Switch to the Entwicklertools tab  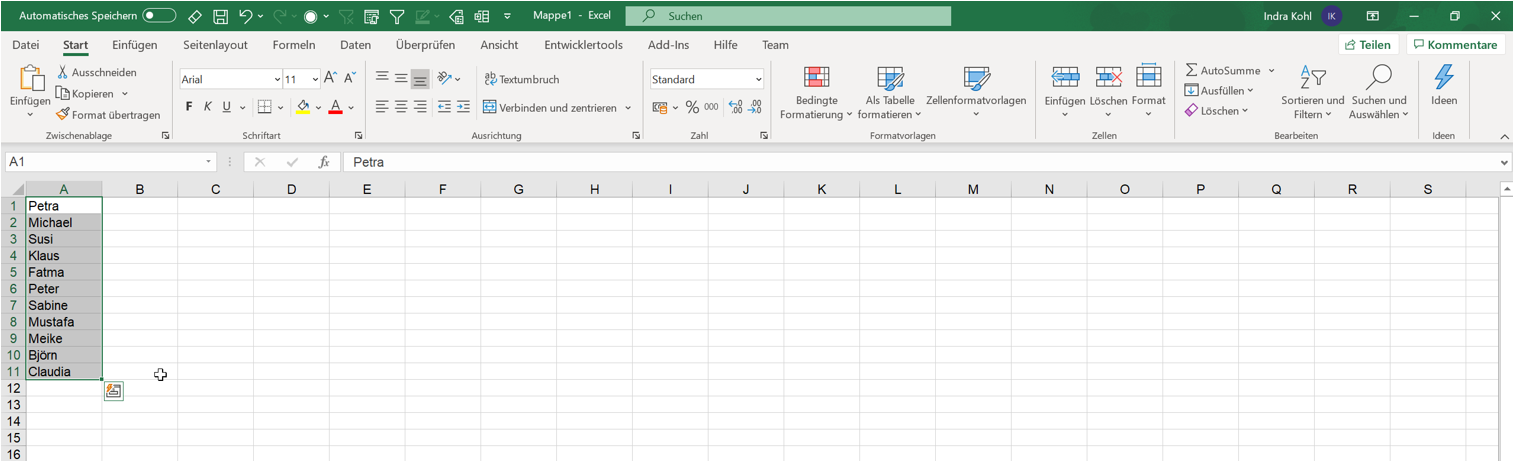click(x=583, y=45)
